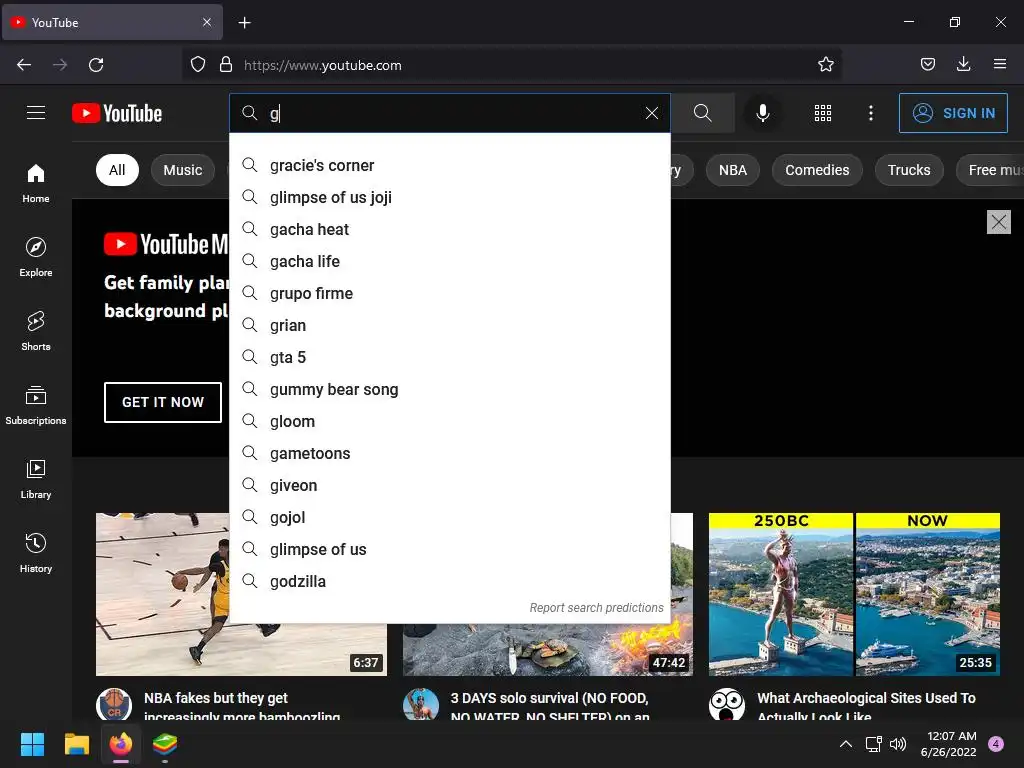Open Shorts in the sidebar

36,331
